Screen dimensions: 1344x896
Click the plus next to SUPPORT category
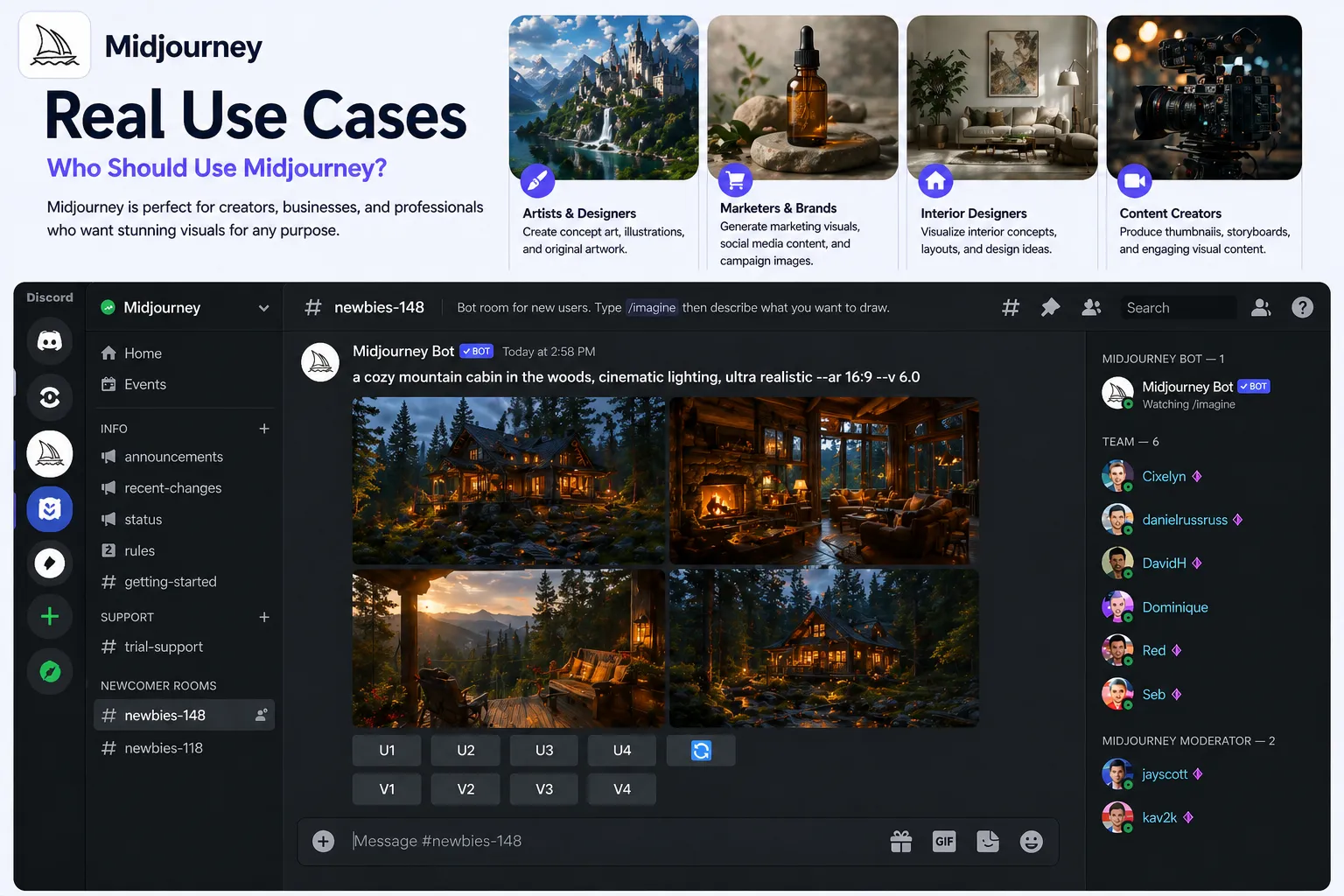[x=264, y=617]
